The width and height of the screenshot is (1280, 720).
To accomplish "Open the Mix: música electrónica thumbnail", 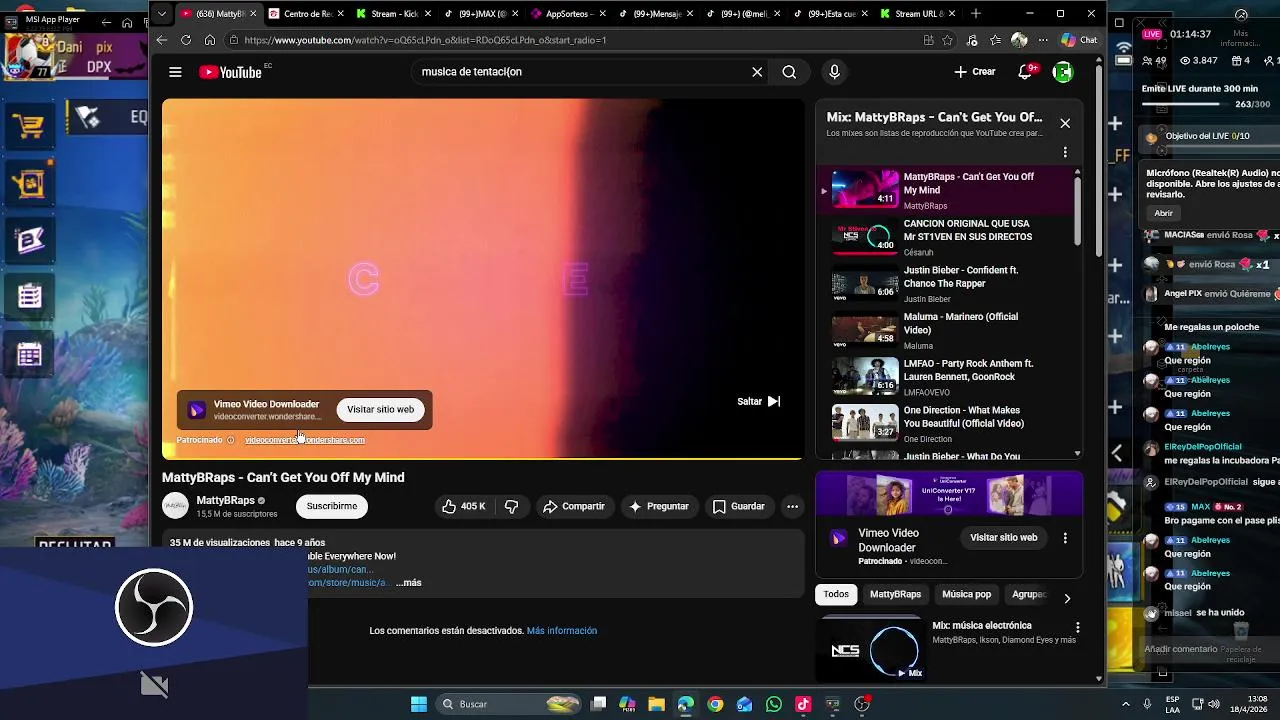I will pos(873,649).
